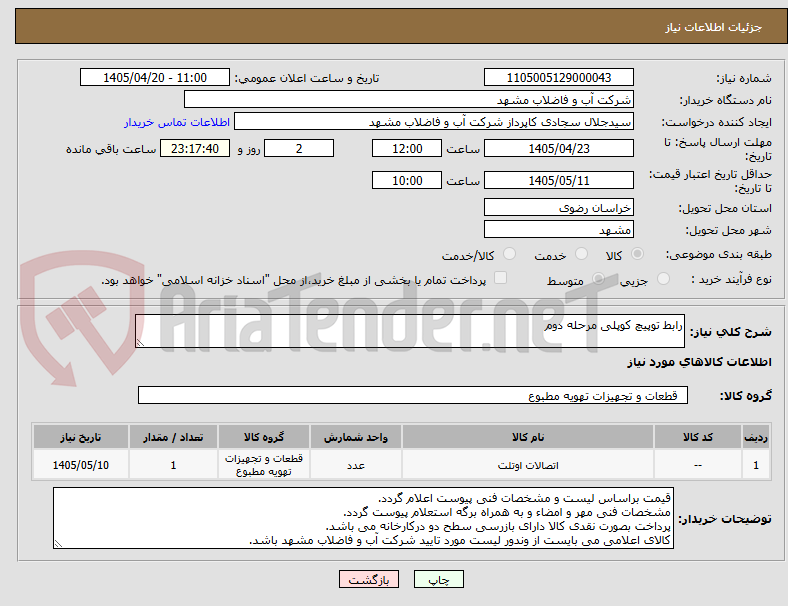The height and width of the screenshot is (606, 788).
Task: Click the buyer organization name field
Action: pyautogui.click(x=409, y=99)
